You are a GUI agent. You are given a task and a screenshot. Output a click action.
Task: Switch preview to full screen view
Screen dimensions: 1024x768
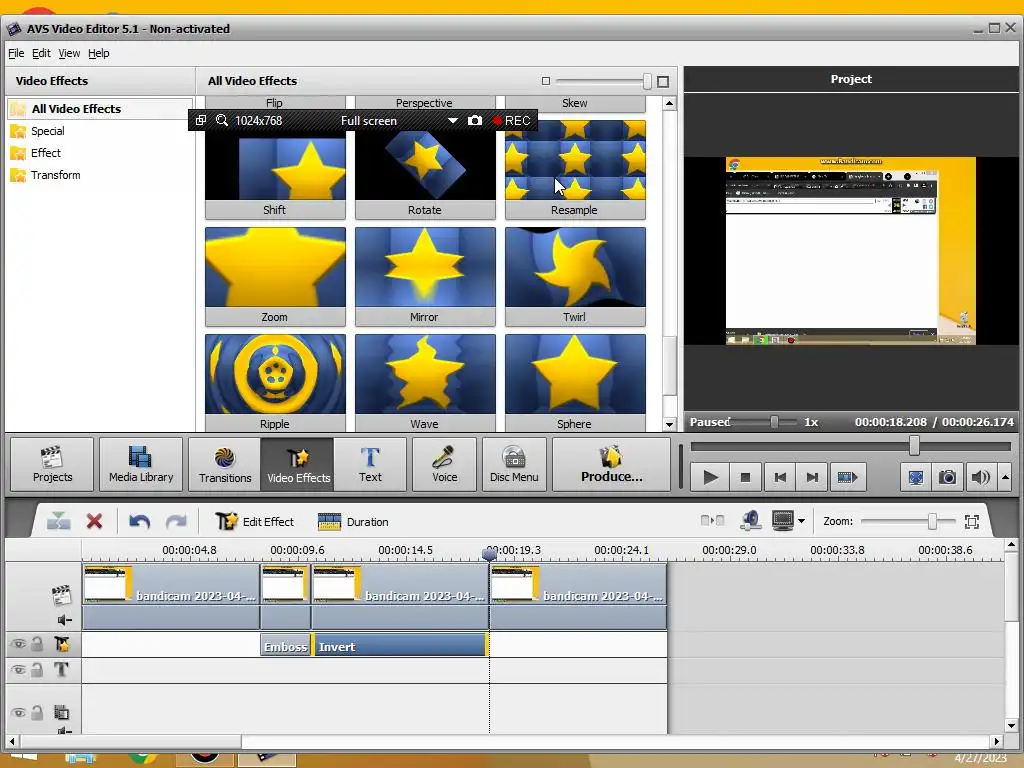[x=916, y=477]
